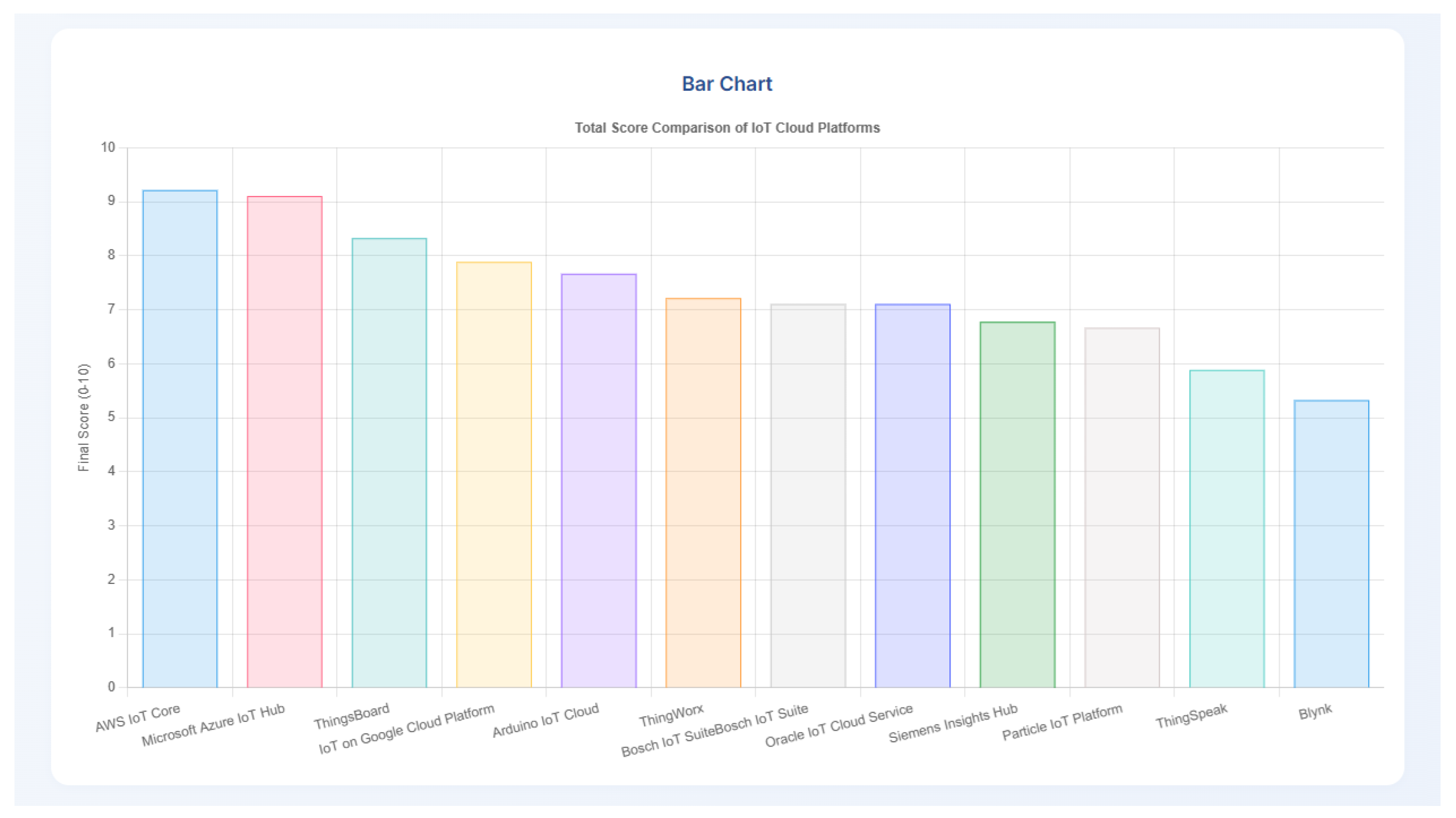
Task: Click the "Oracle IoT Cloud Service" axis label
Action: [x=839, y=725]
